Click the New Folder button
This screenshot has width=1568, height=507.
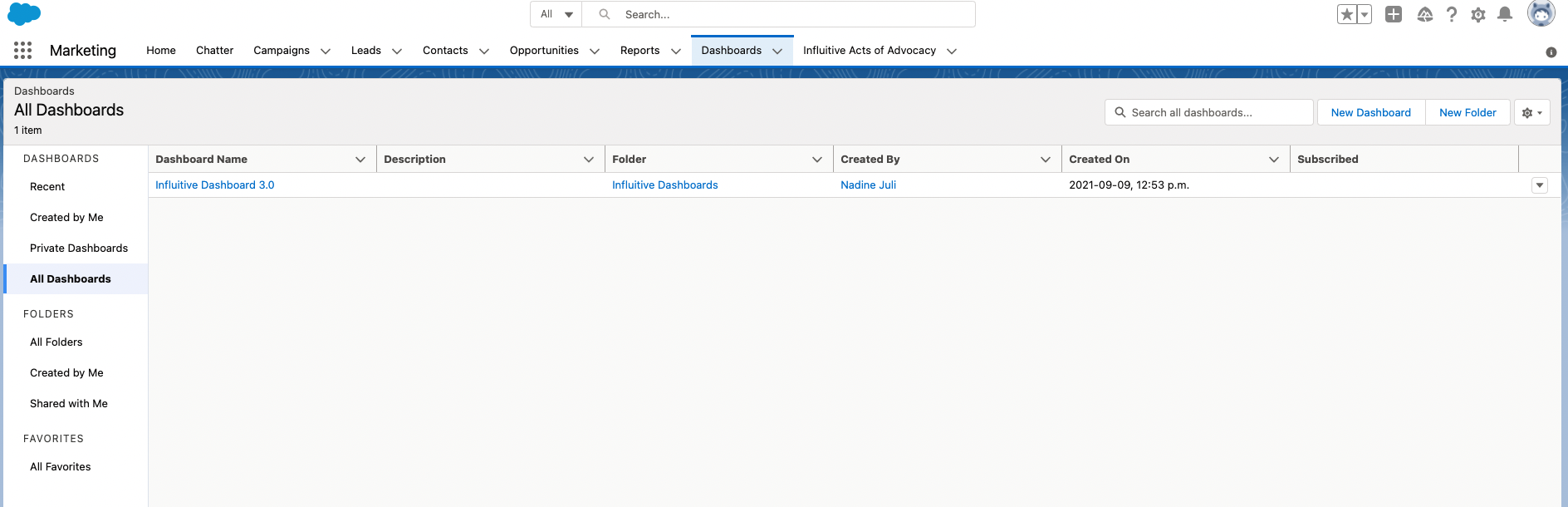1468,112
